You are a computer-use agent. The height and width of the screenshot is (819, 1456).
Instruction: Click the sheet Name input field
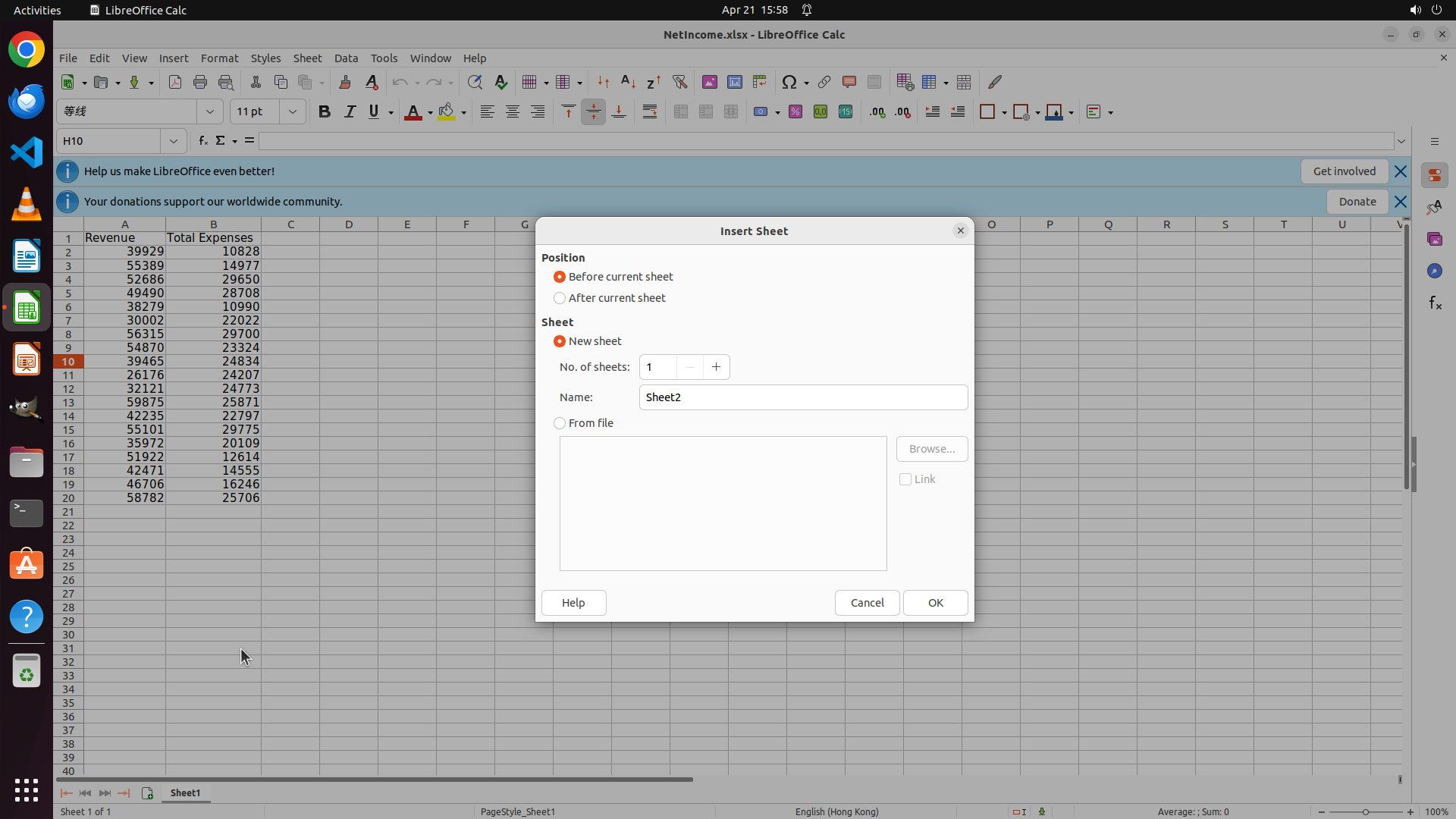coord(803,397)
